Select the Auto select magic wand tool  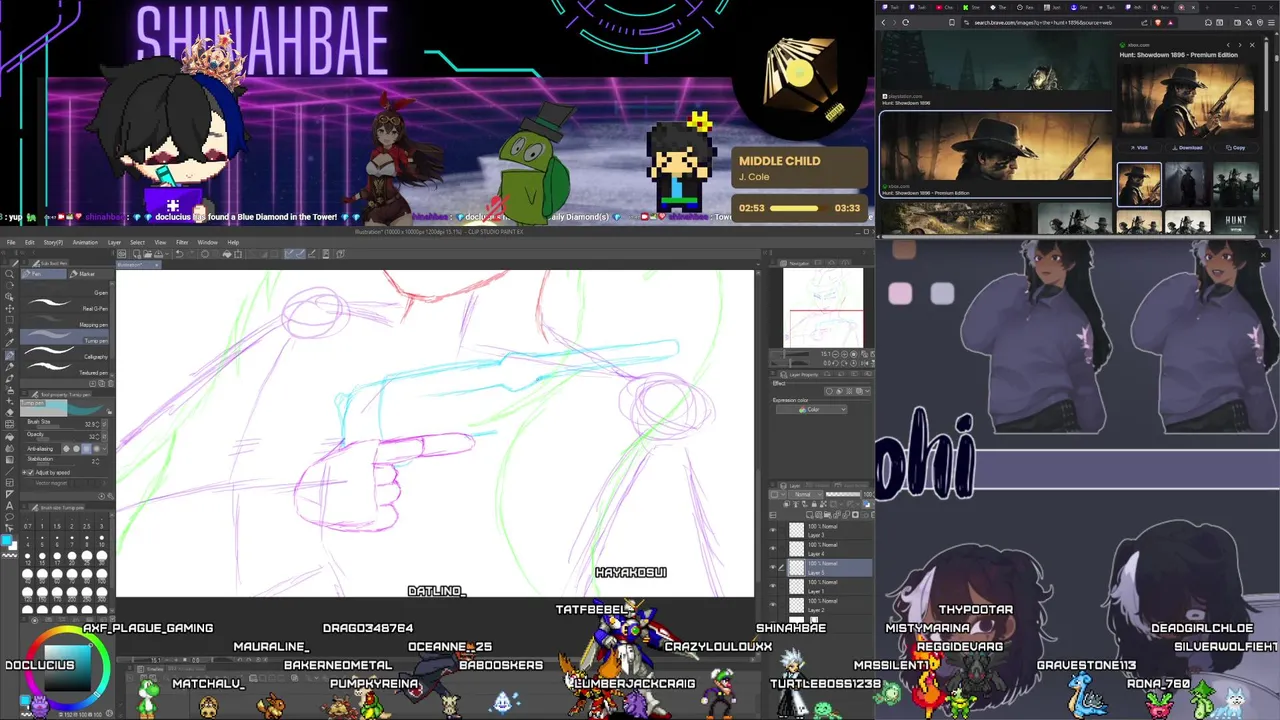(x=9, y=330)
